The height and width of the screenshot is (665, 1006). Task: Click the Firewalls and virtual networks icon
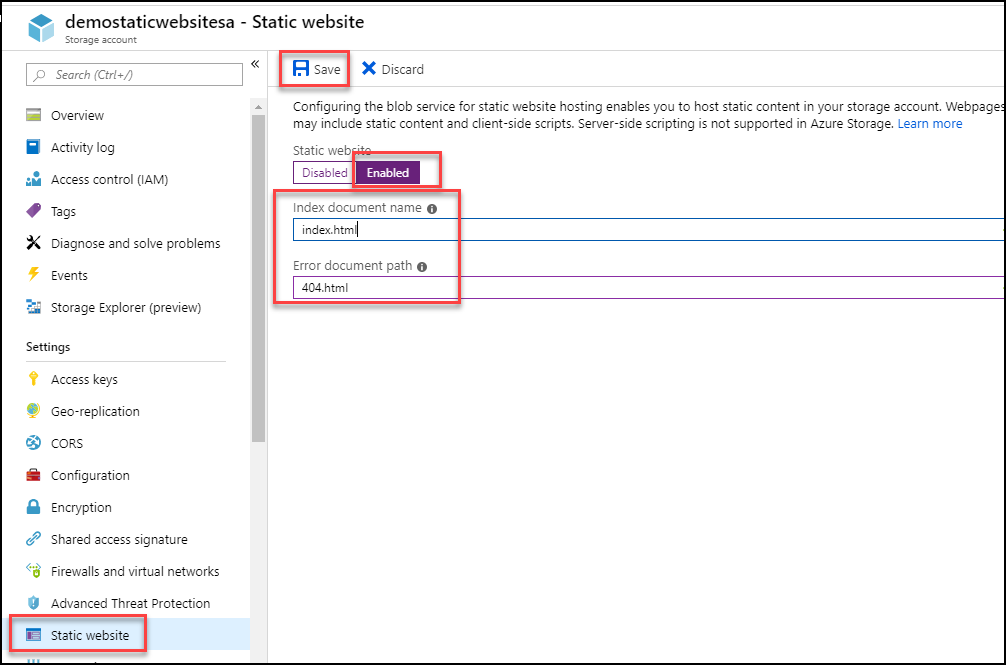[33, 571]
